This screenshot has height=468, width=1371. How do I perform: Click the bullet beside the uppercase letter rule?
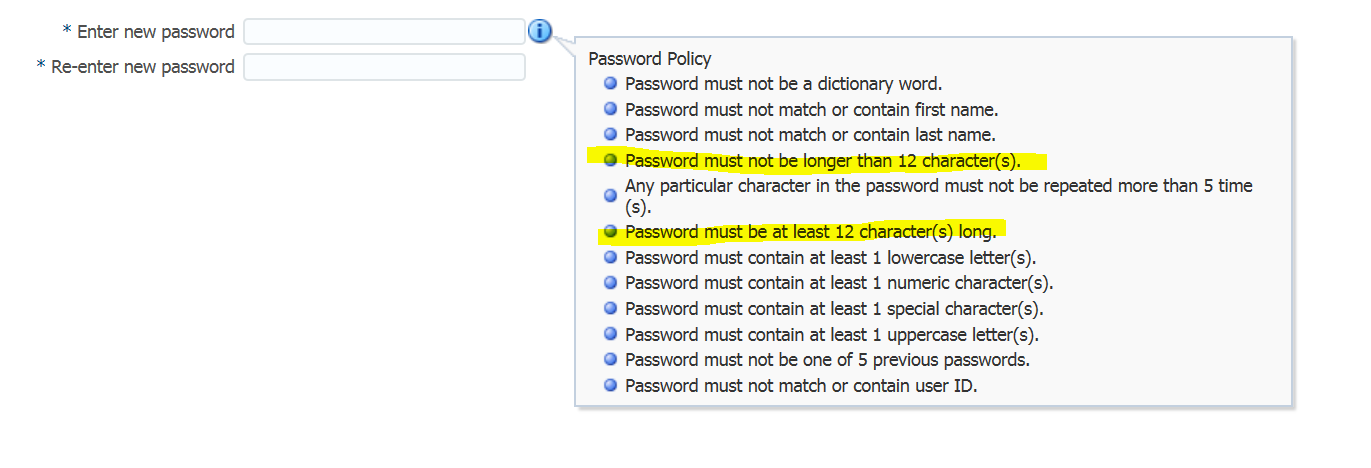[x=611, y=334]
